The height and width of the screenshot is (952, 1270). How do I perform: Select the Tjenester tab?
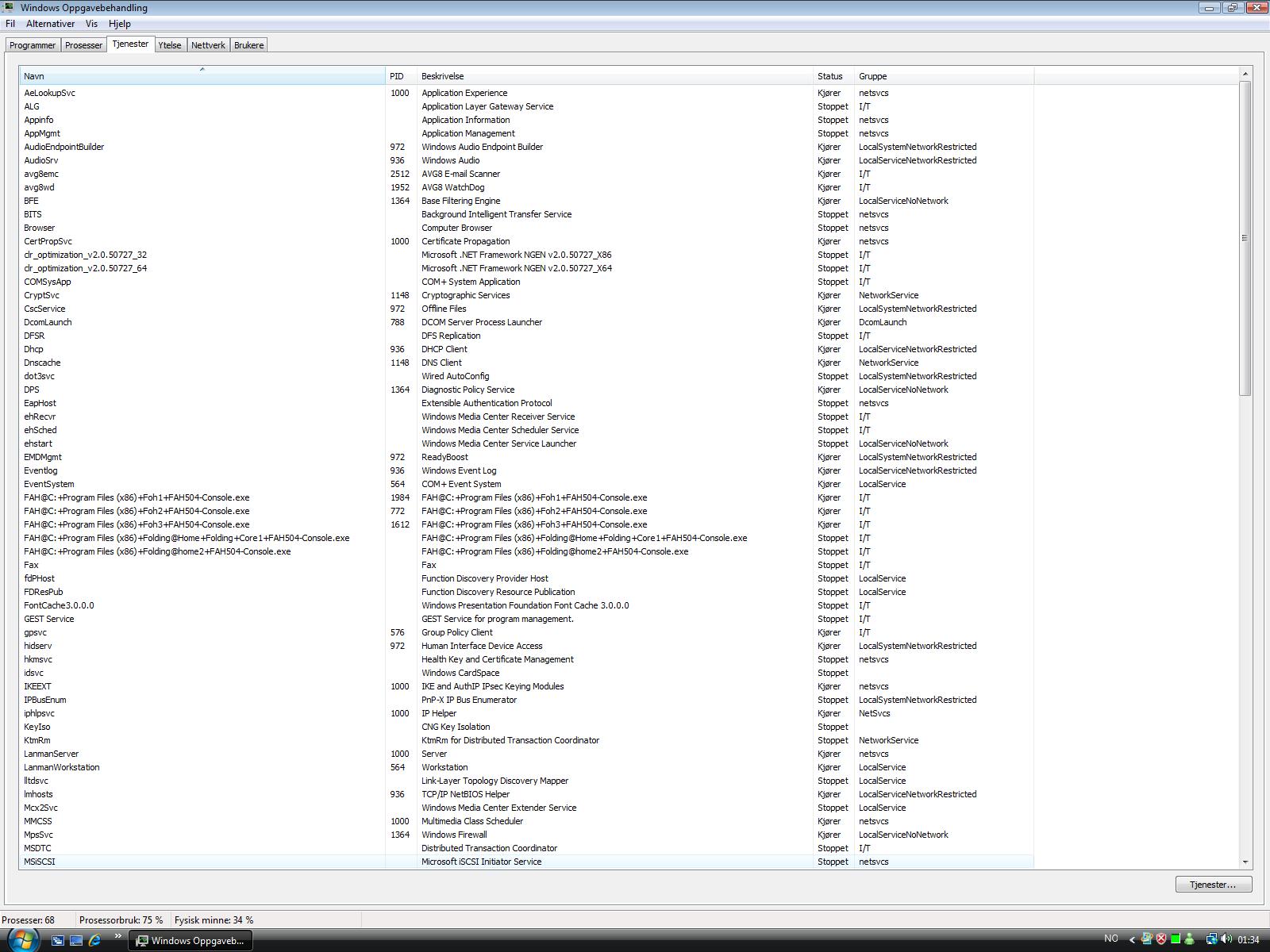click(x=130, y=44)
